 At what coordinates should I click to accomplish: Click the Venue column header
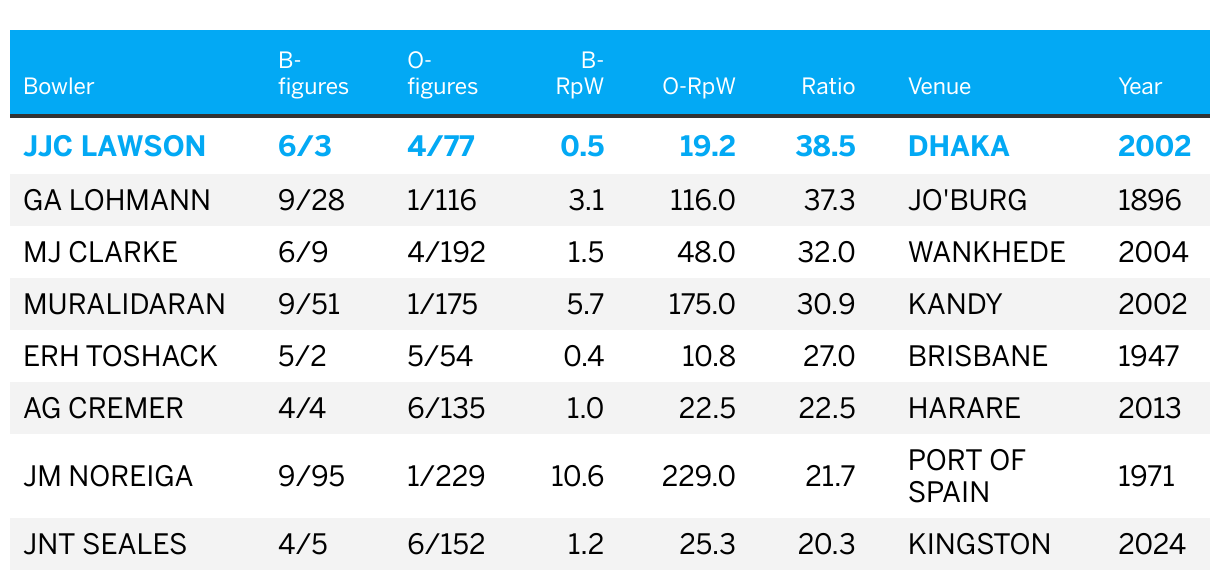[x=939, y=86]
